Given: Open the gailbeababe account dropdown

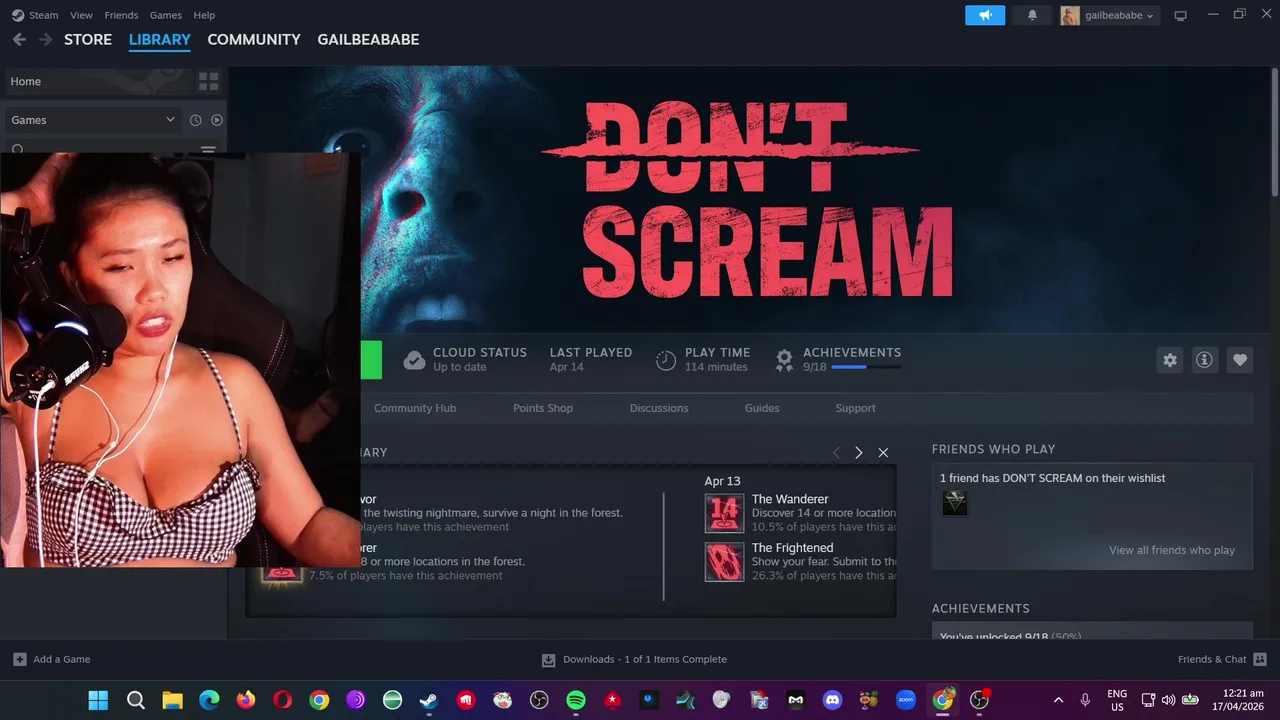Looking at the screenshot, I should point(1108,15).
